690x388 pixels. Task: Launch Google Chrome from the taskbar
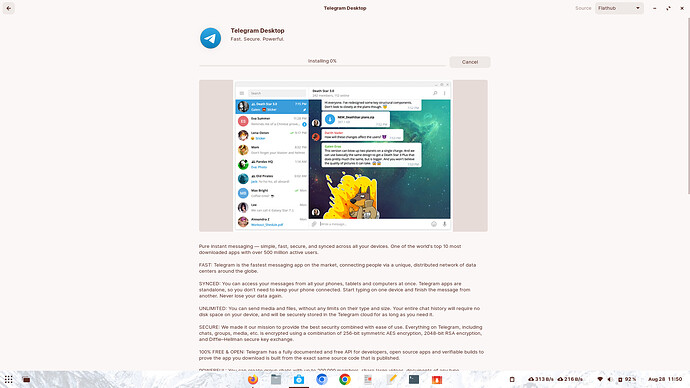tap(345, 379)
